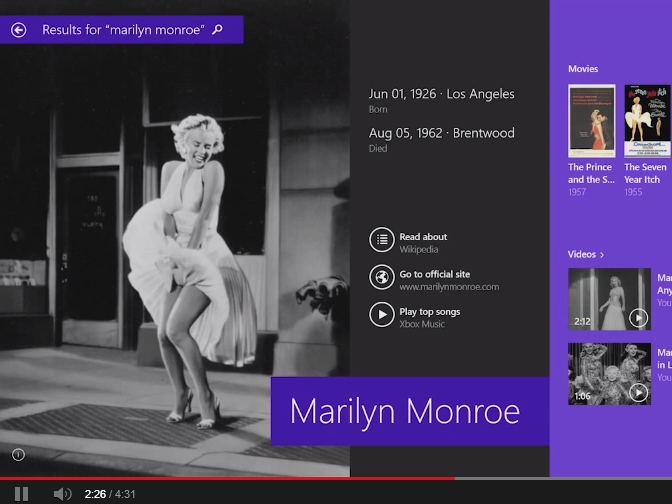Open the image info icon

(18, 455)
